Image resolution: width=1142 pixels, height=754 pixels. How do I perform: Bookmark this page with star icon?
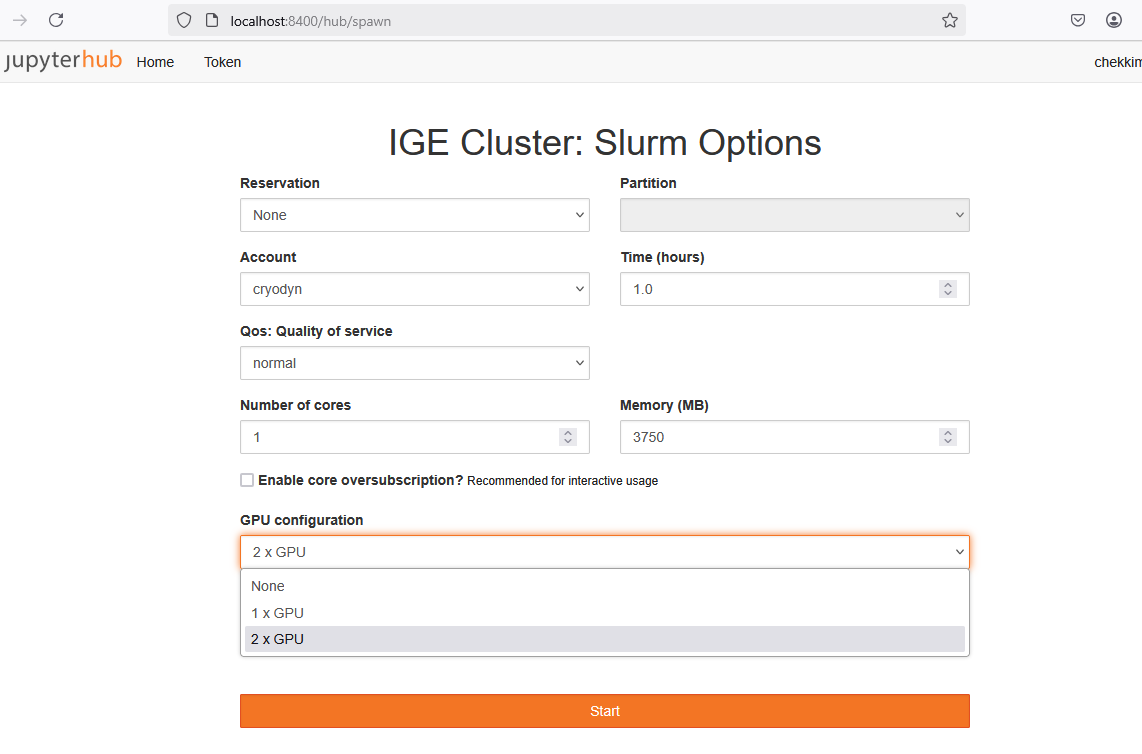coord(949,20)
